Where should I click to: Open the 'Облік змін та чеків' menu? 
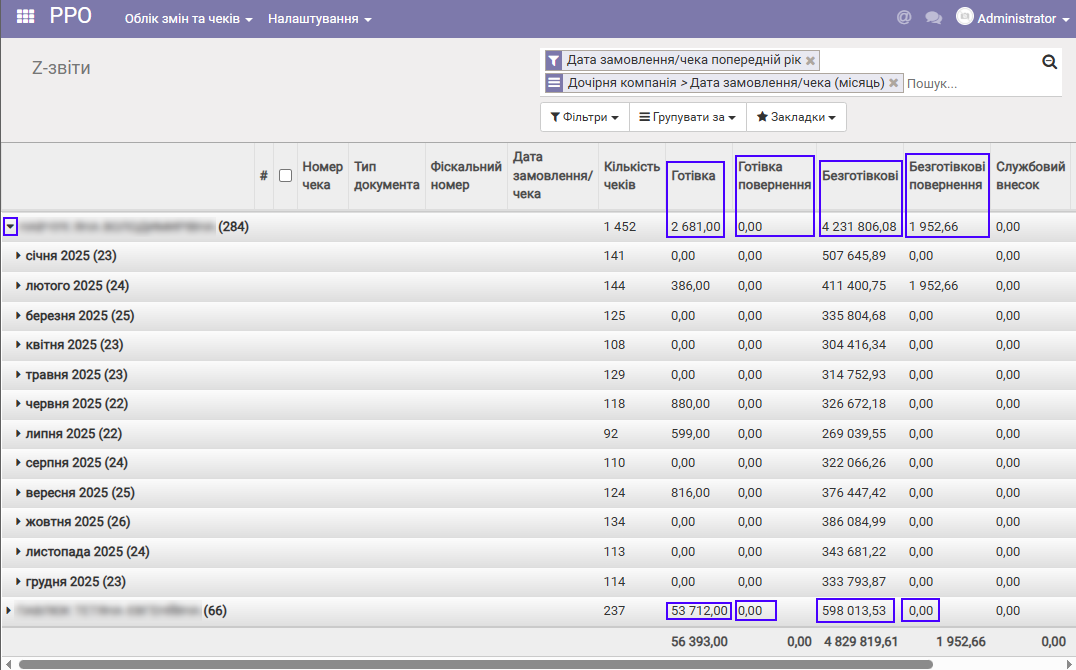(x=188, y=19)
